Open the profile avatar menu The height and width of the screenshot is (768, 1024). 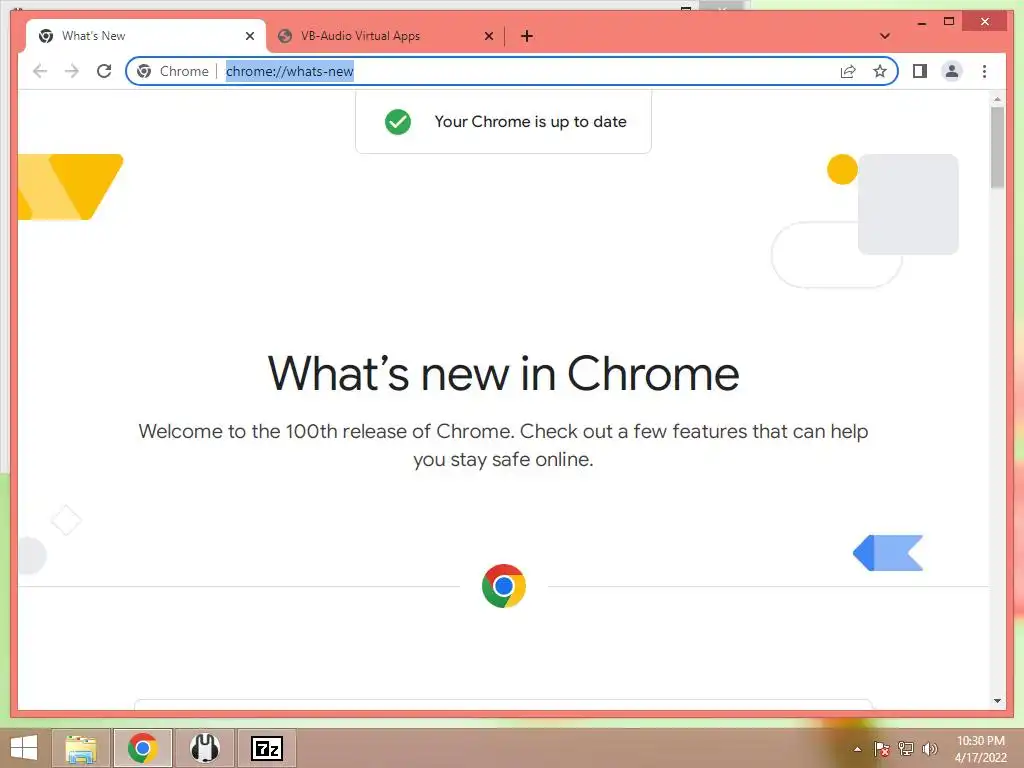(952, 71)
